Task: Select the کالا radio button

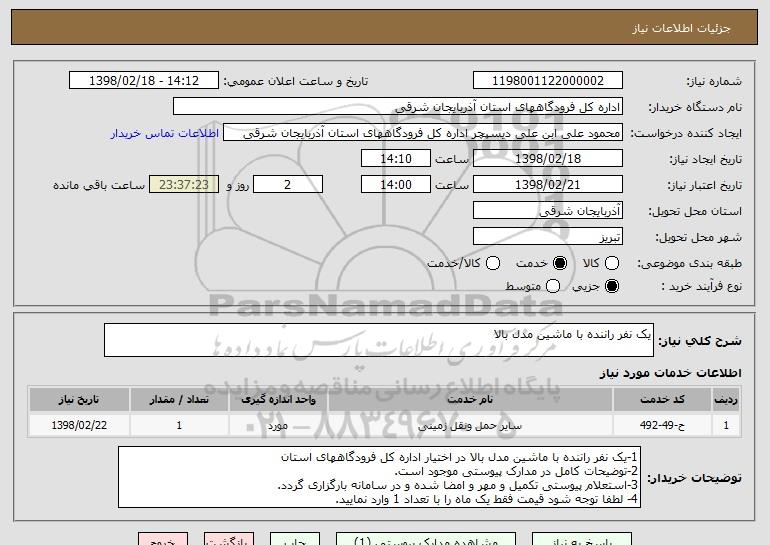Action: coord(612,264)
